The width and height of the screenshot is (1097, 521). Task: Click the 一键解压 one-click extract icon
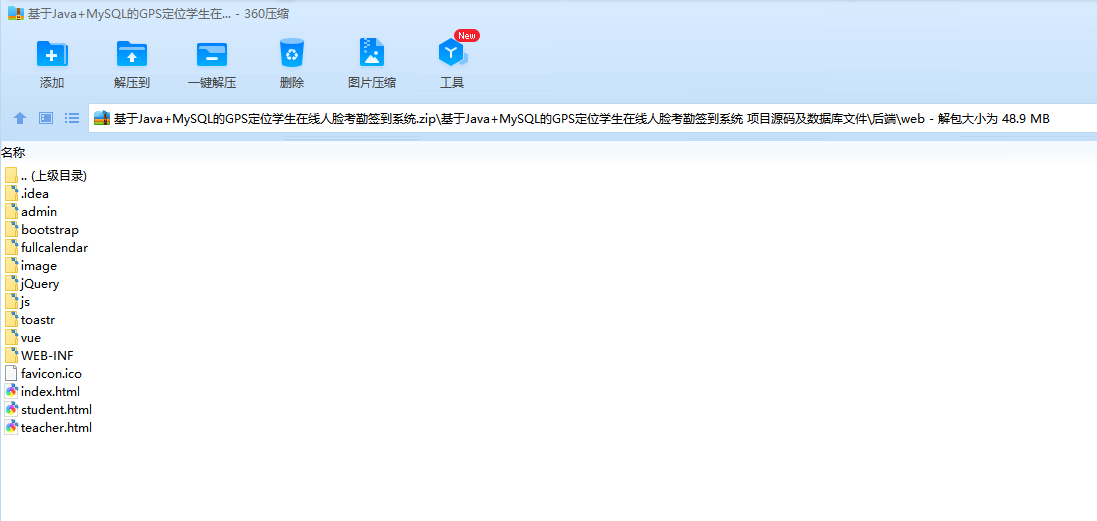[211, 54]
